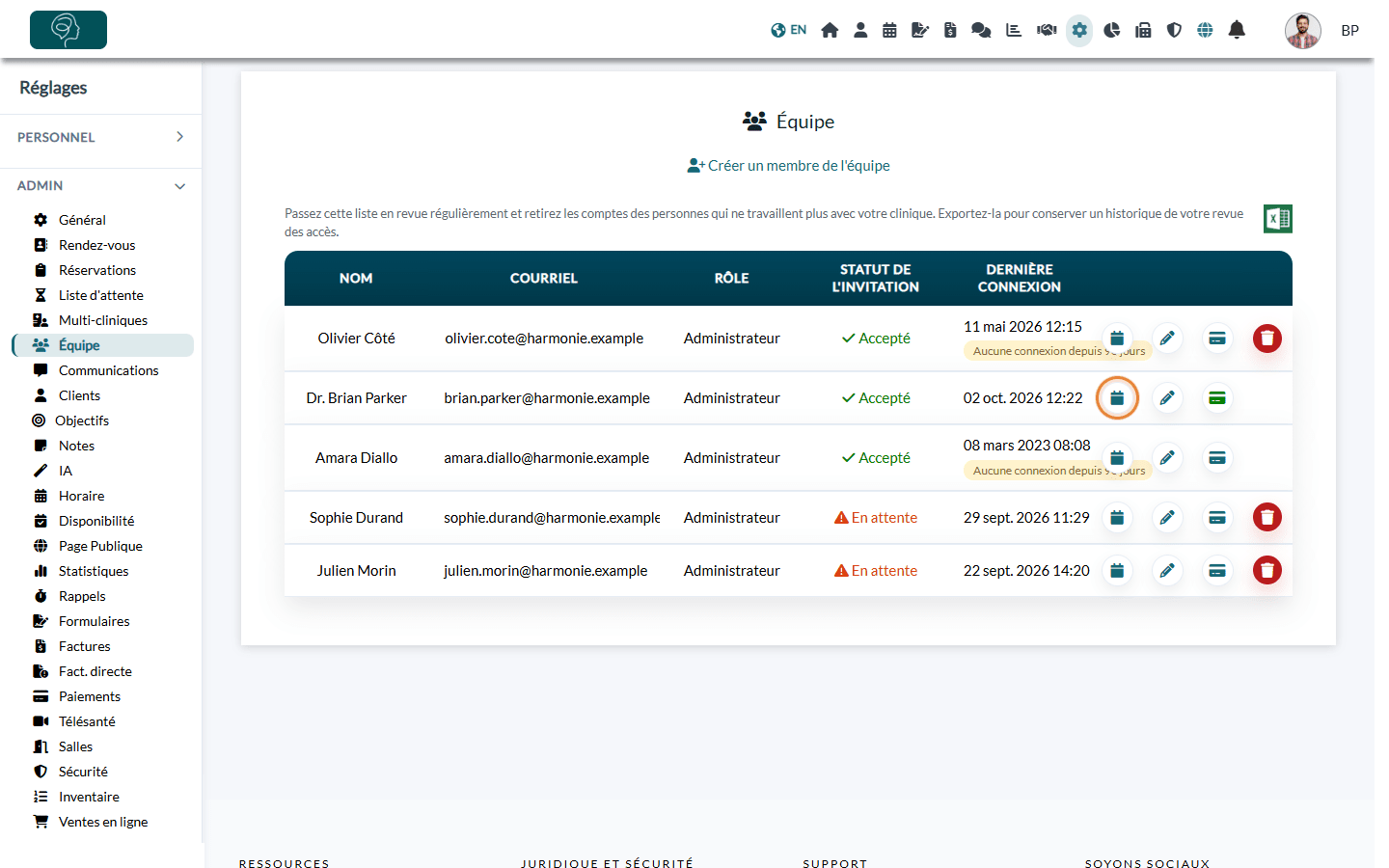Open the calendar icon in the top bar

click(x=889, y=30)
